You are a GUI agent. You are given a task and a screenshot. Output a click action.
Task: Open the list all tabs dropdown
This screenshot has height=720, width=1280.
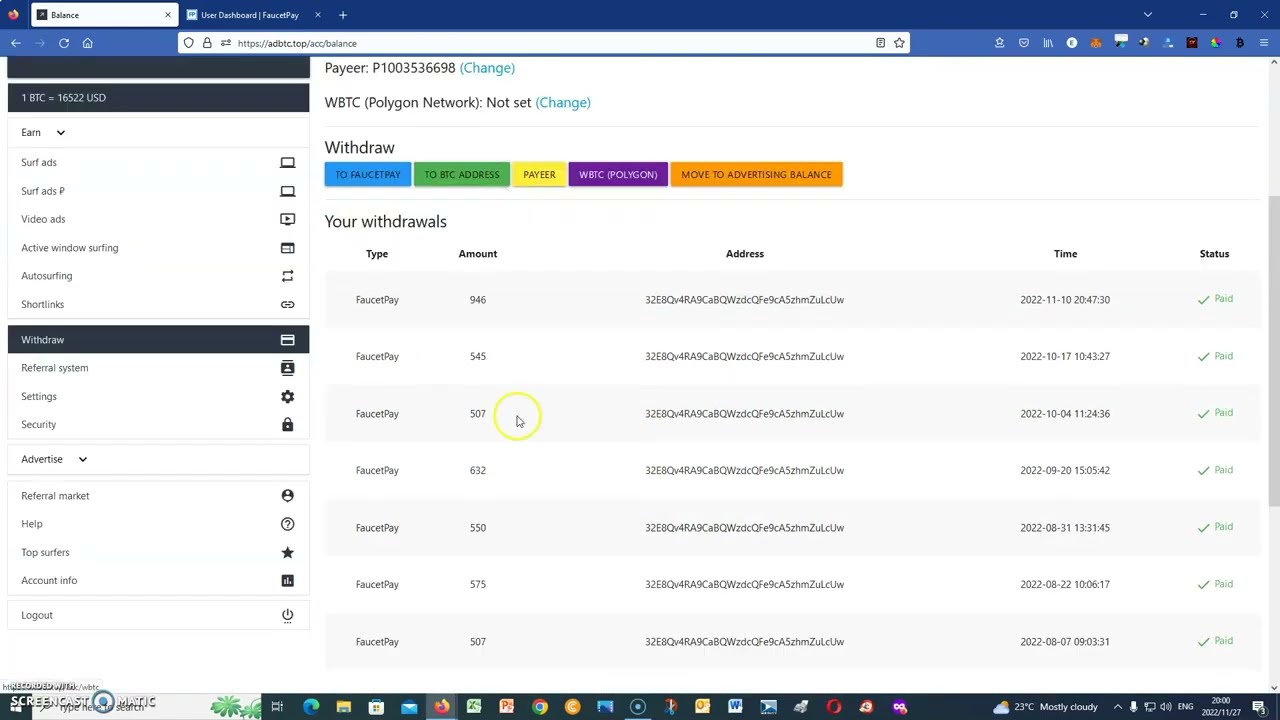1148,15
